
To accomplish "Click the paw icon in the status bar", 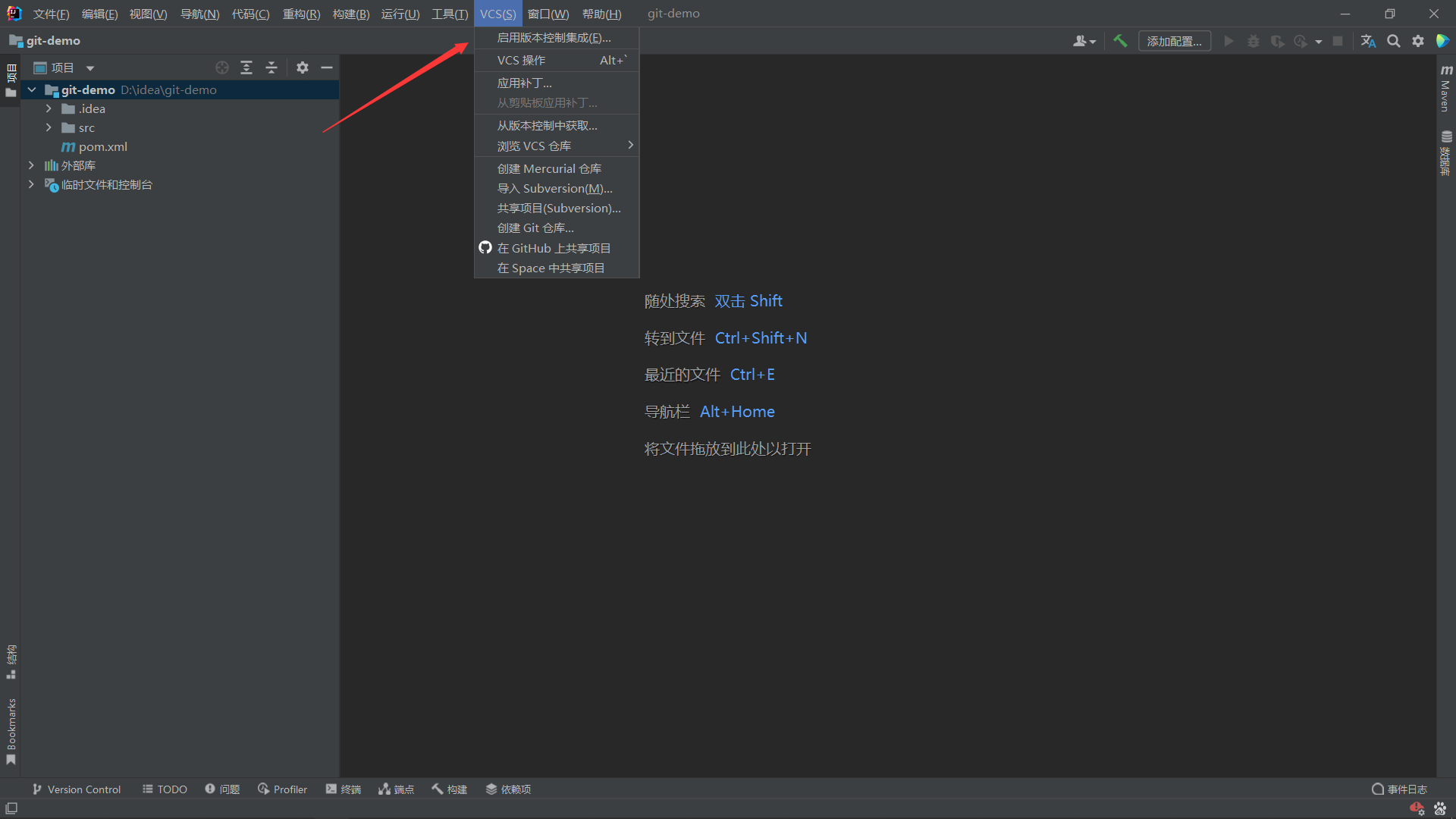I will (1440, 808).
